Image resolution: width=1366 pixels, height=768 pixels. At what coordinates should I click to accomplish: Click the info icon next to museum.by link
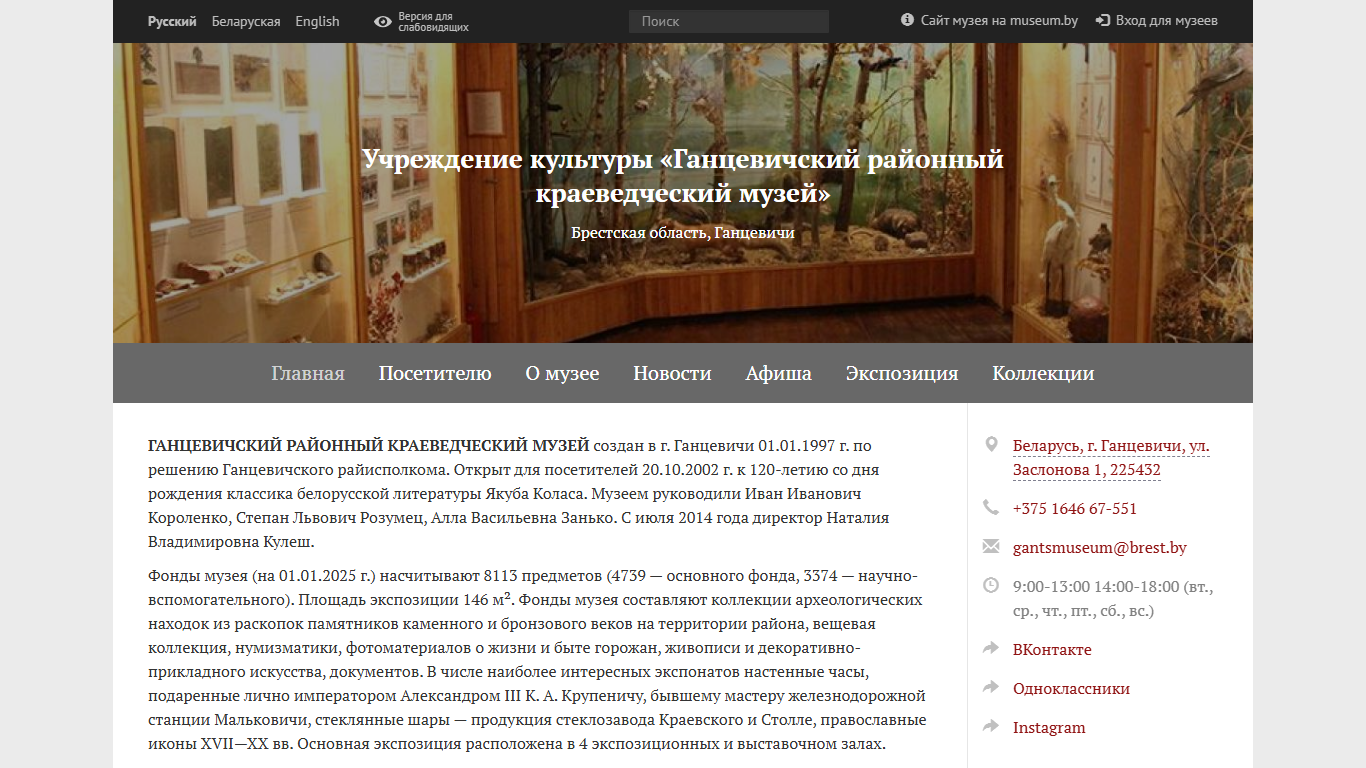point(907,20)
